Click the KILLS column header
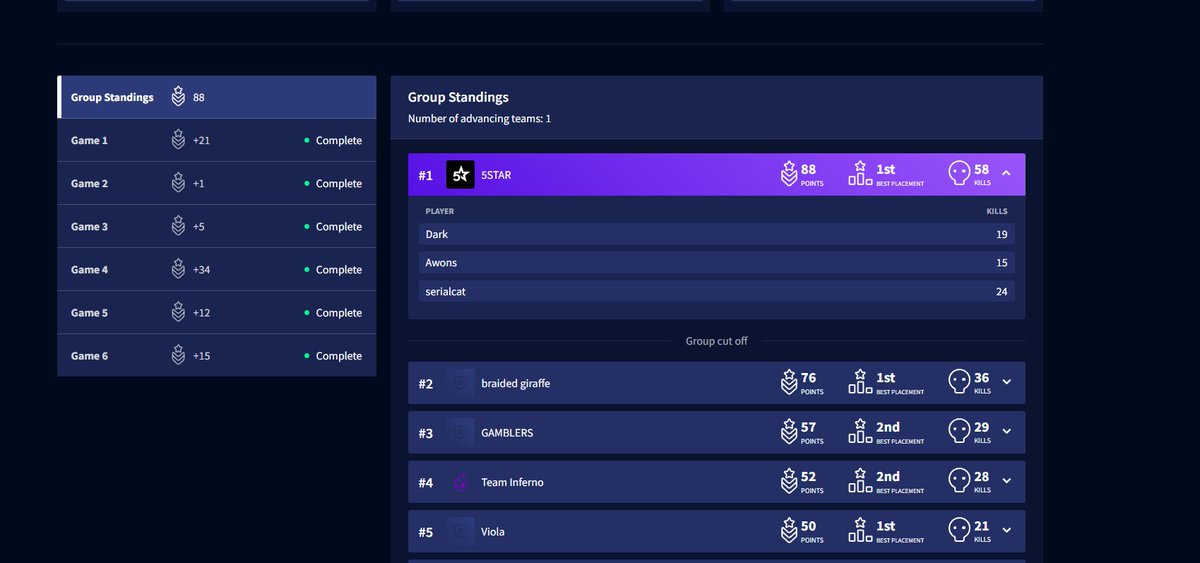The width and height of the screenshot is (1200, 563). (x=997, y=212)
